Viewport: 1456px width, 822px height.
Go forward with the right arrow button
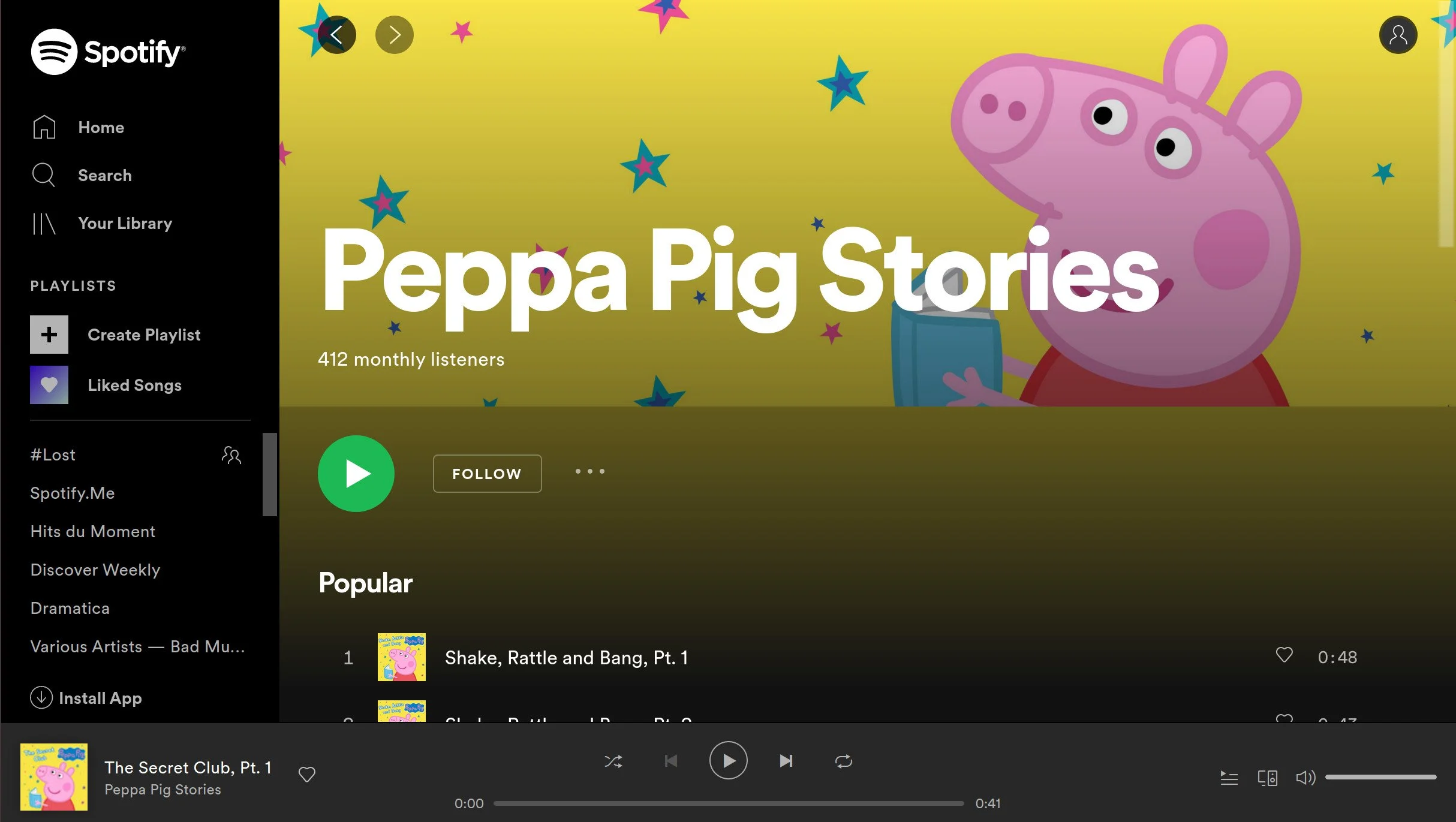[394, 35]
